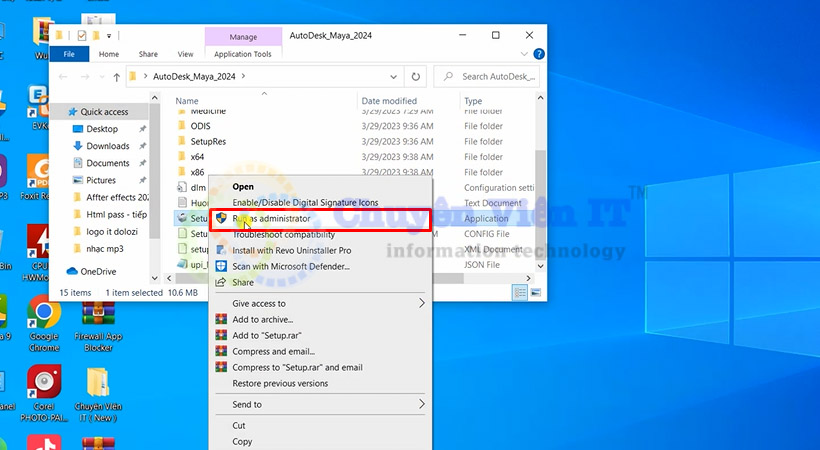This screenshot has height=450, width=820.
Task: Open Google Chrome from the desktop
Action: 44,316
